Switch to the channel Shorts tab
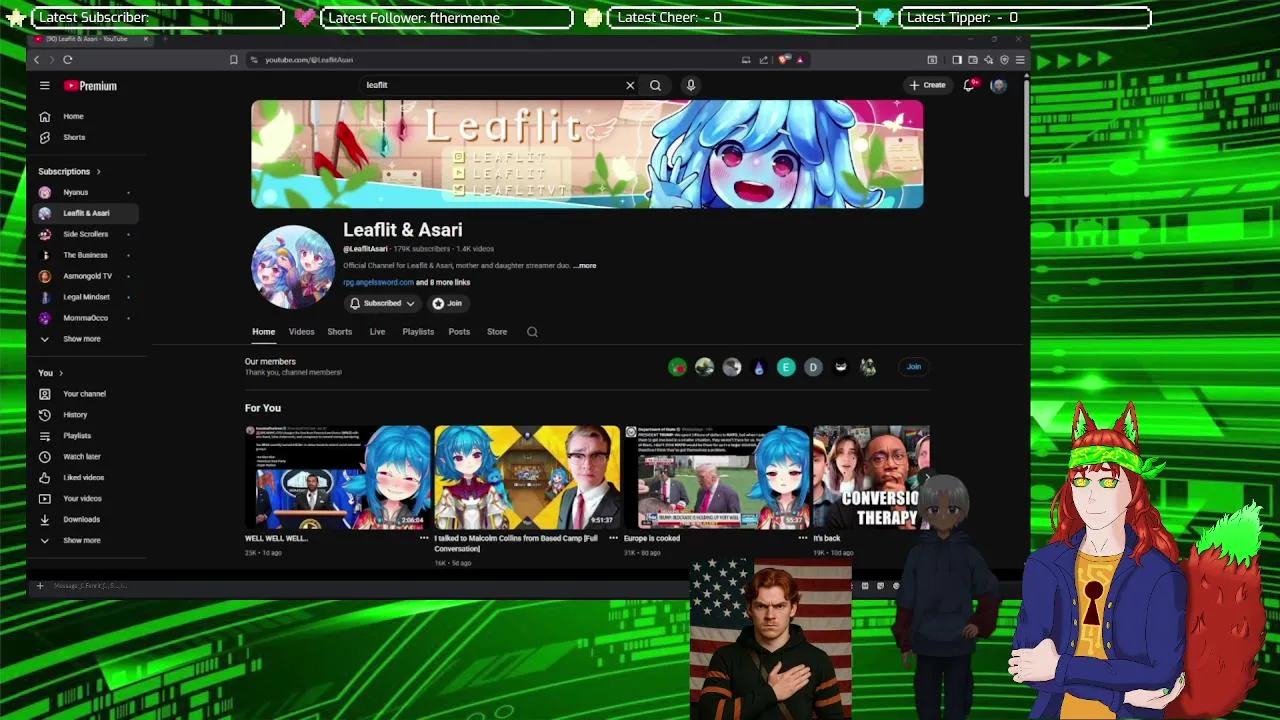Image resolution: width=1280 pixels, height=720 pixels. pyautogui.click(x=339, y=332)
